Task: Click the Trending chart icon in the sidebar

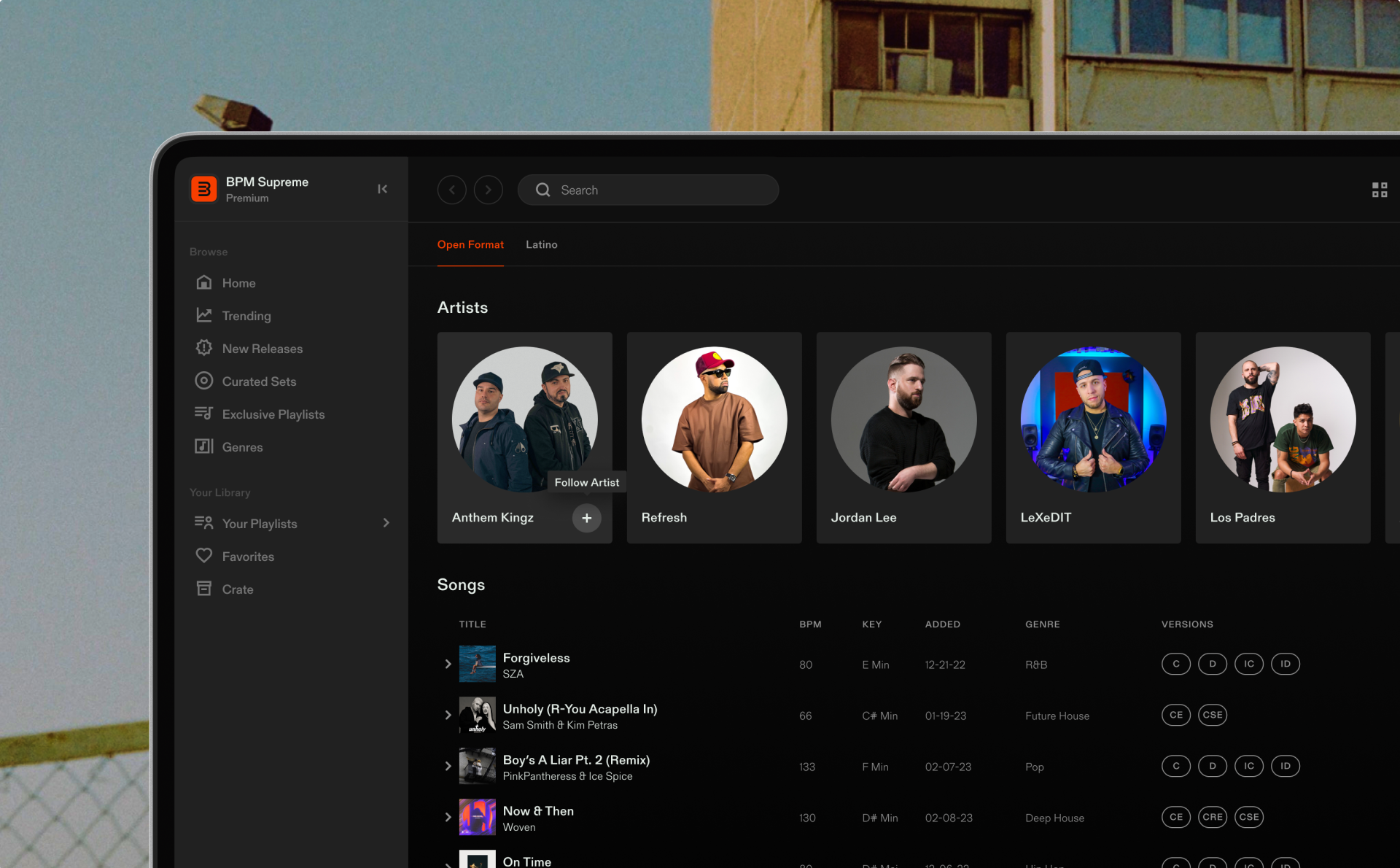Action: pos(204,315)
